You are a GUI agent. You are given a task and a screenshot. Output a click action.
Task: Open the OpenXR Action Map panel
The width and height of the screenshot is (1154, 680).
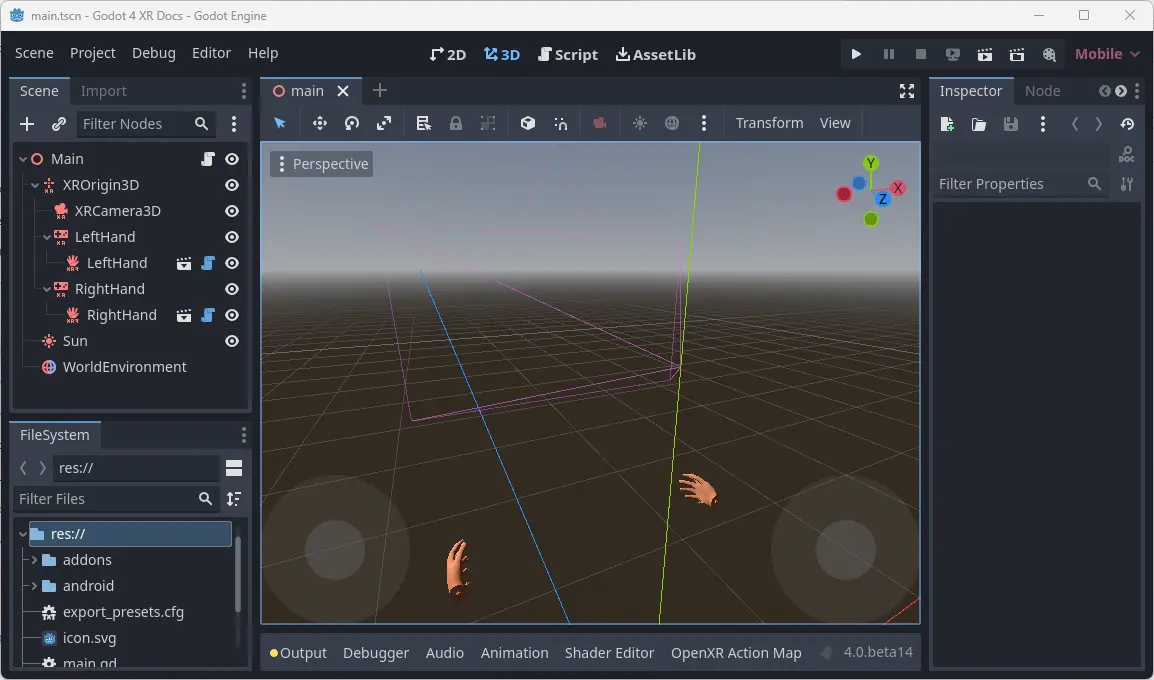click(736, 652)
